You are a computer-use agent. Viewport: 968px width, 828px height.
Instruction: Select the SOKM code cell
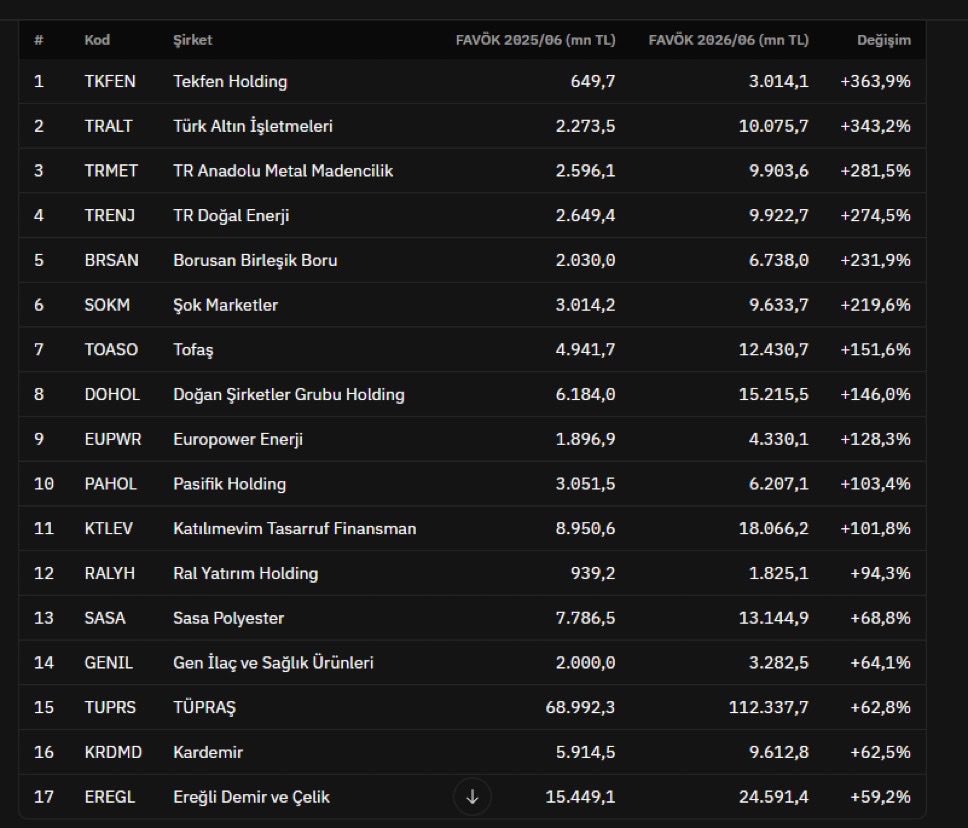[107, 305]
